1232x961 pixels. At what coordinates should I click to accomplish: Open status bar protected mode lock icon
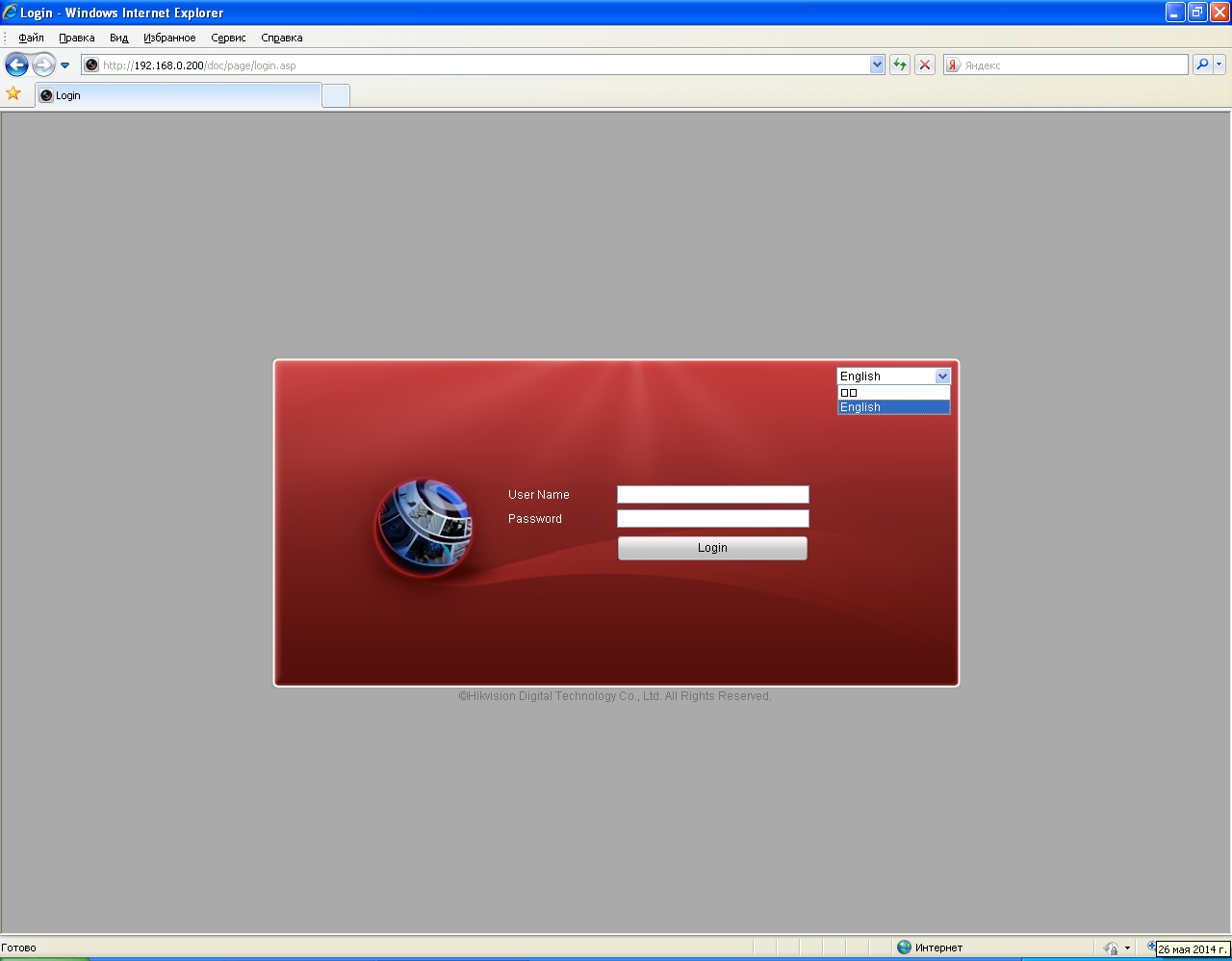point(1111,948)
